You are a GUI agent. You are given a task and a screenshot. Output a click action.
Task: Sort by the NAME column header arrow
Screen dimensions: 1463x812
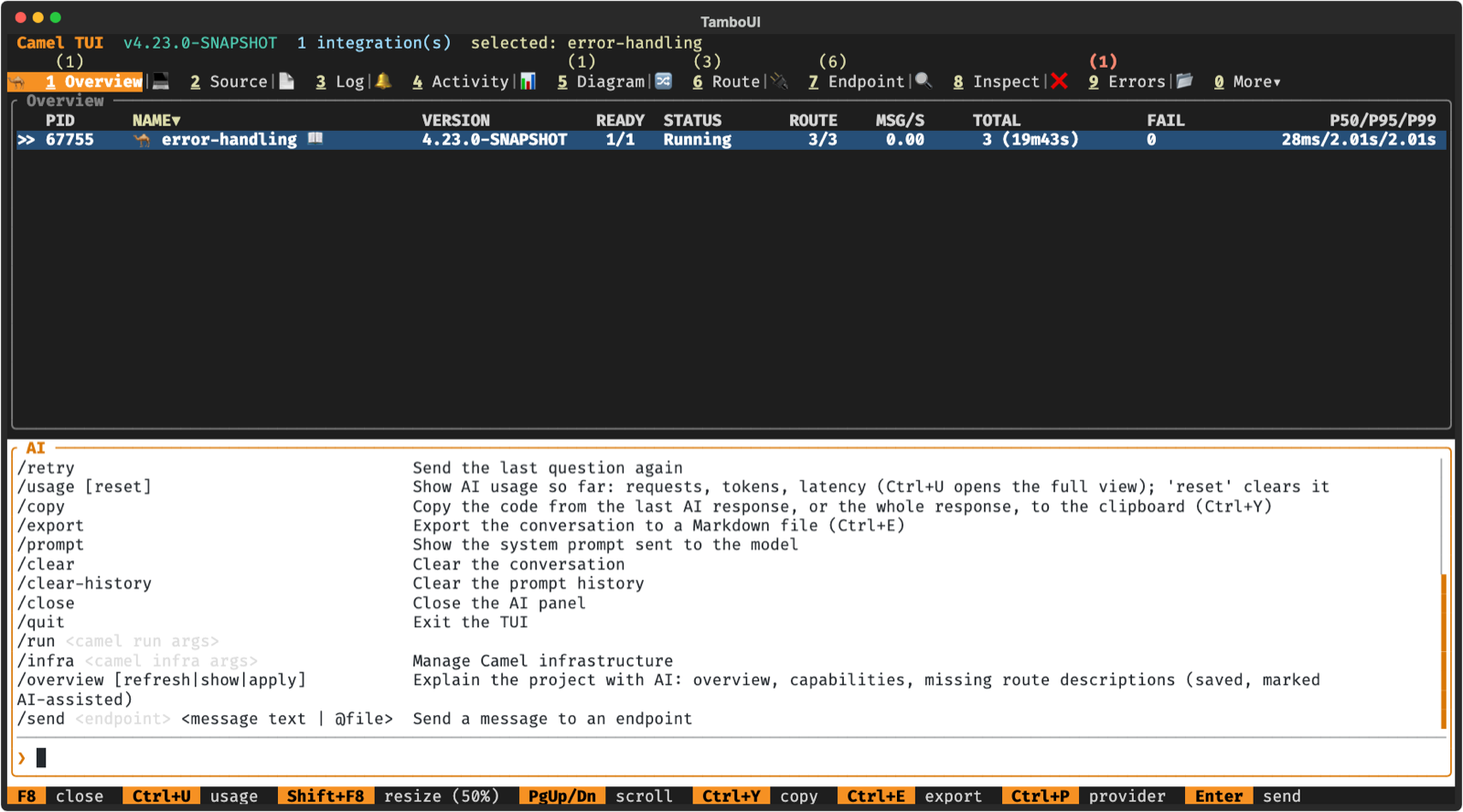(176, 121)
